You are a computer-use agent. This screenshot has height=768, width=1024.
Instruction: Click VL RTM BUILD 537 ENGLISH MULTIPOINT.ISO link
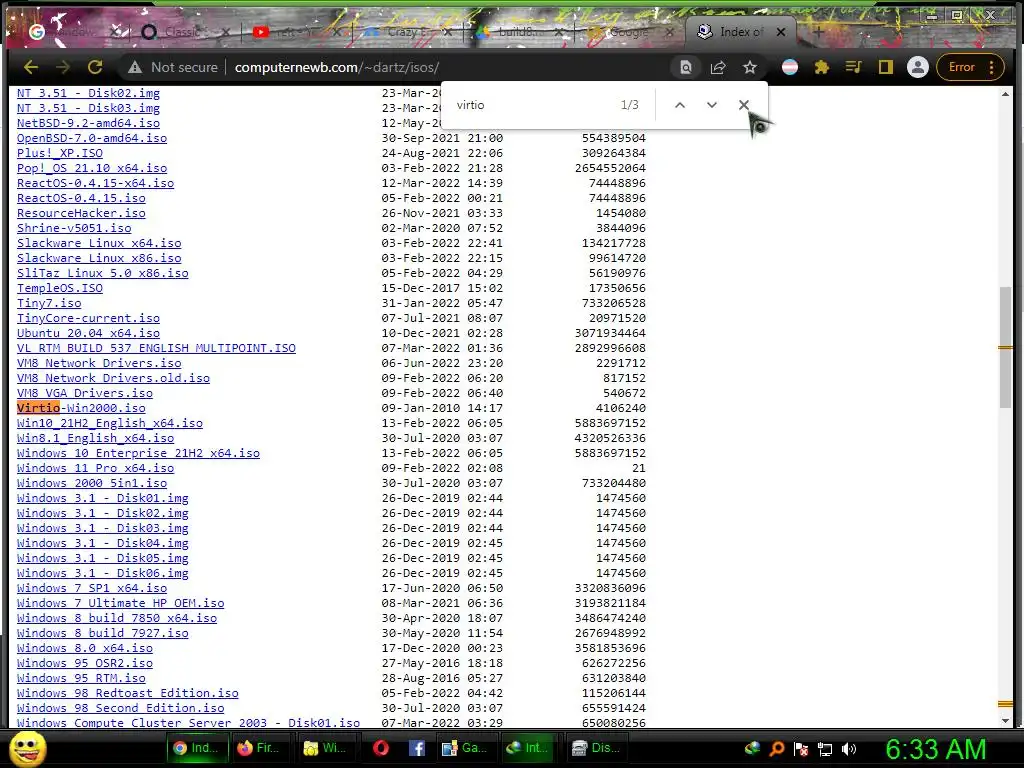coord(156,348)
